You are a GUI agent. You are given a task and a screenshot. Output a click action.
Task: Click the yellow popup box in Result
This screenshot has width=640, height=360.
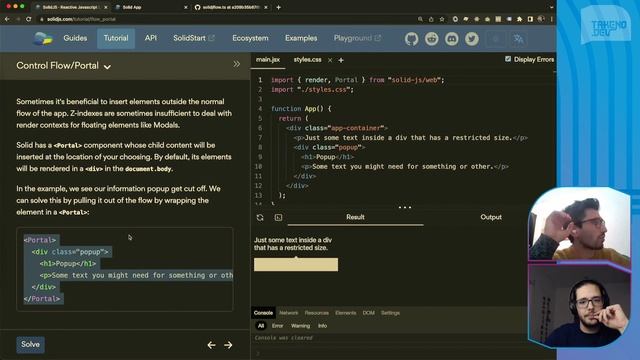pyautogui.click(x=296, y=264)
